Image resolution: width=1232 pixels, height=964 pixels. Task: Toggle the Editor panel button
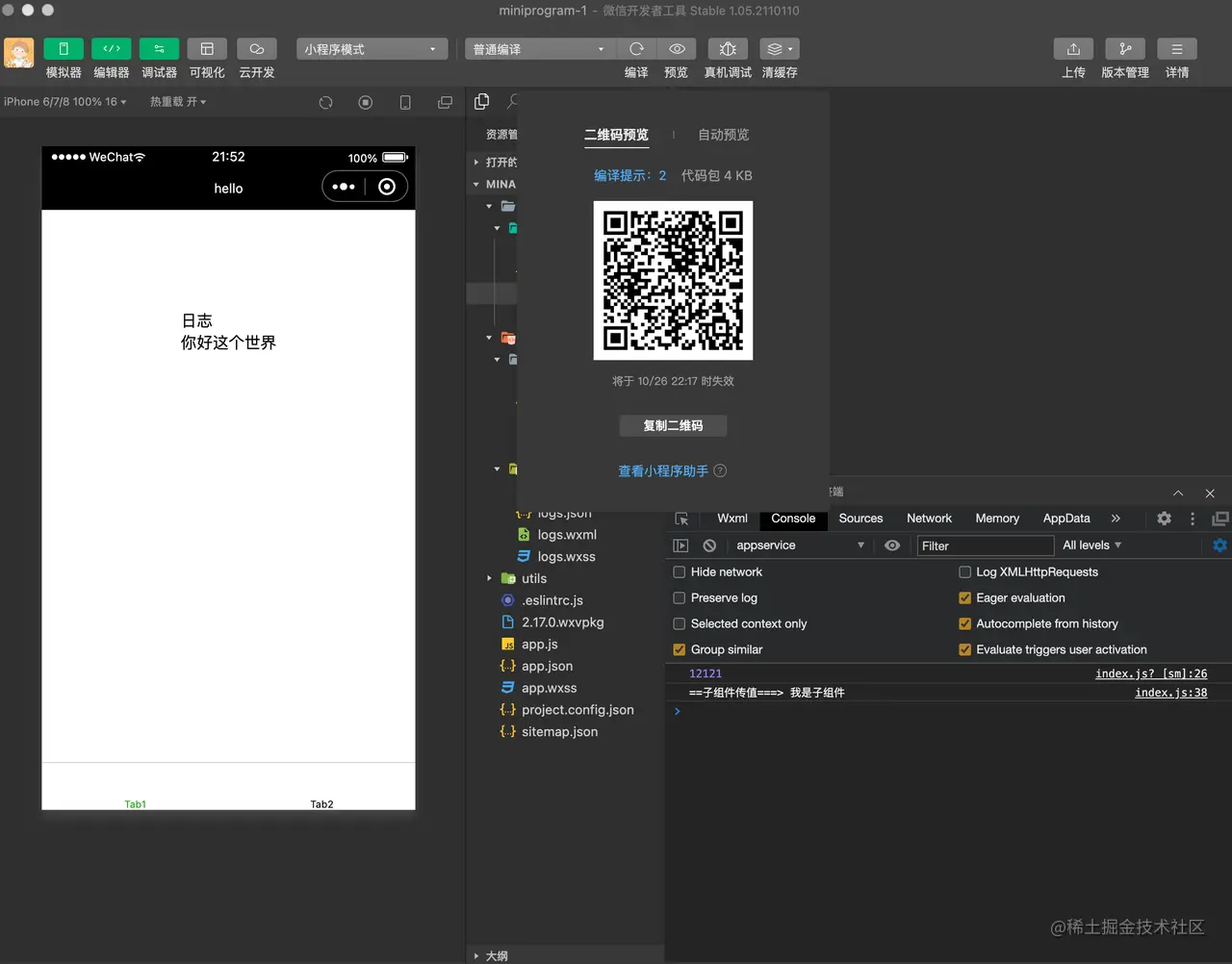(x=112, y=49)
